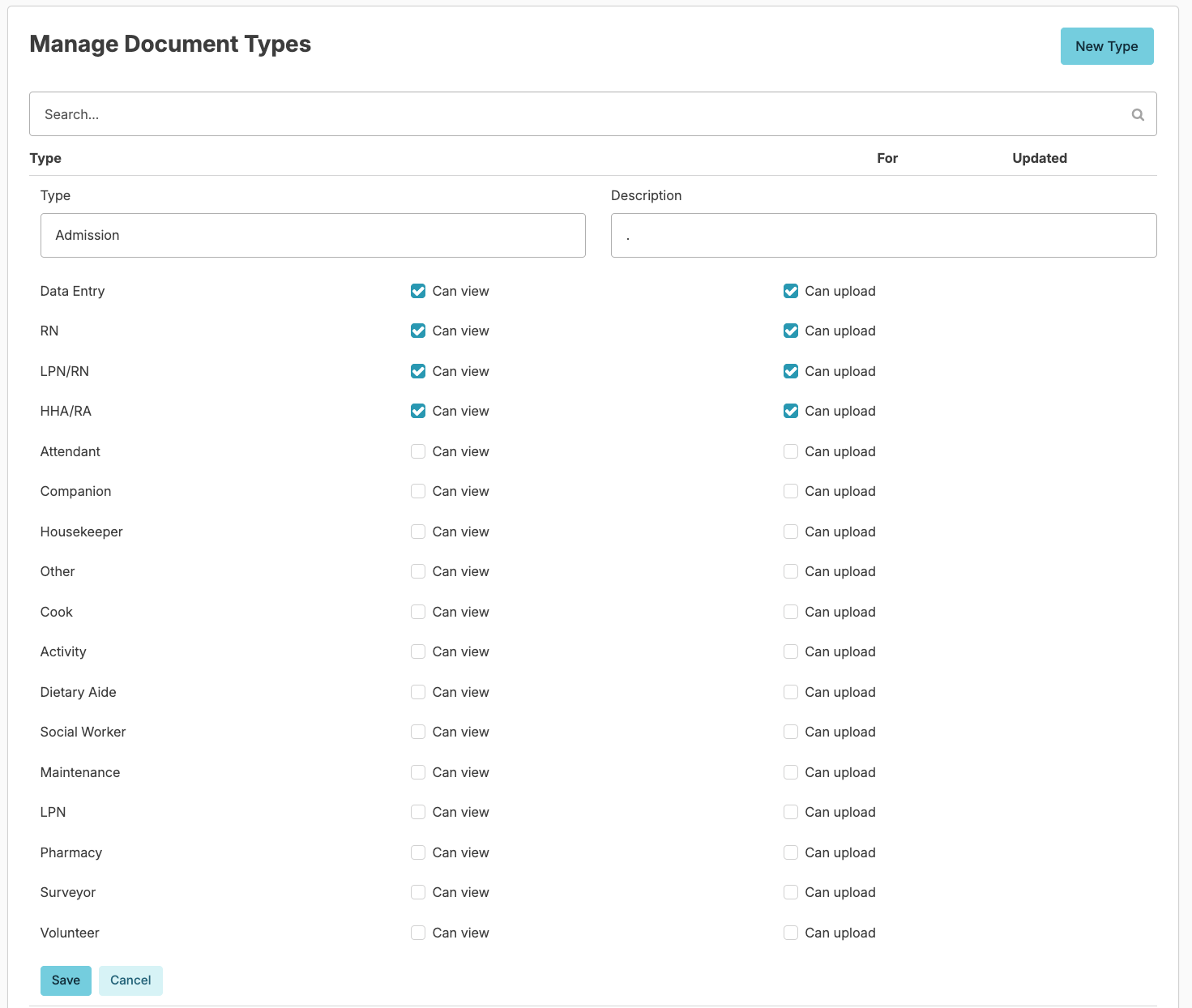Tick Can upload for Activity

click(791, 651)
